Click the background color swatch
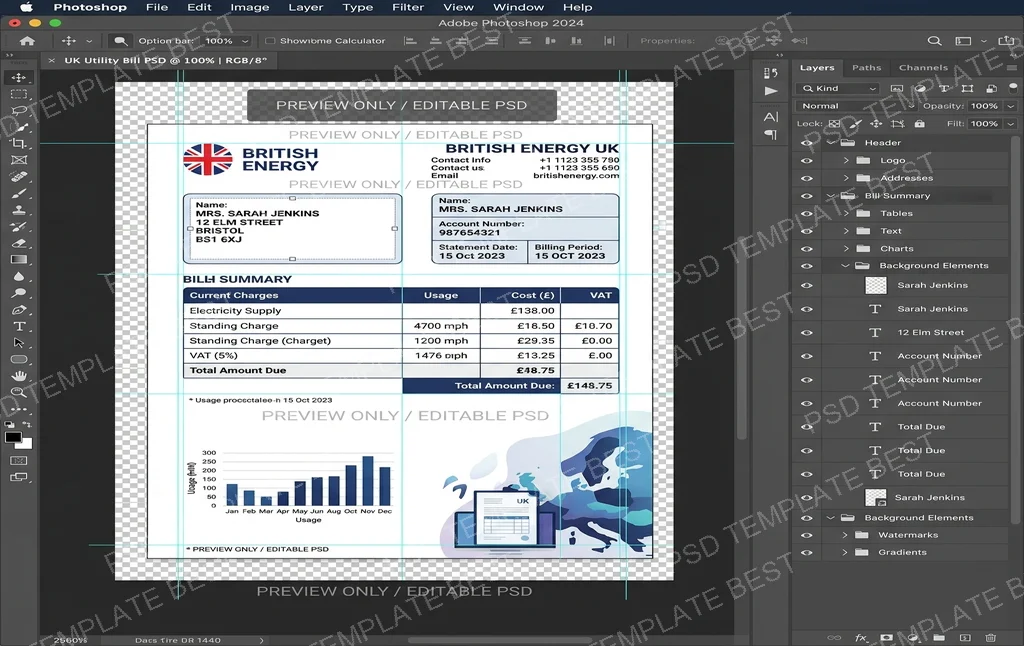 [x=26, y=444]
